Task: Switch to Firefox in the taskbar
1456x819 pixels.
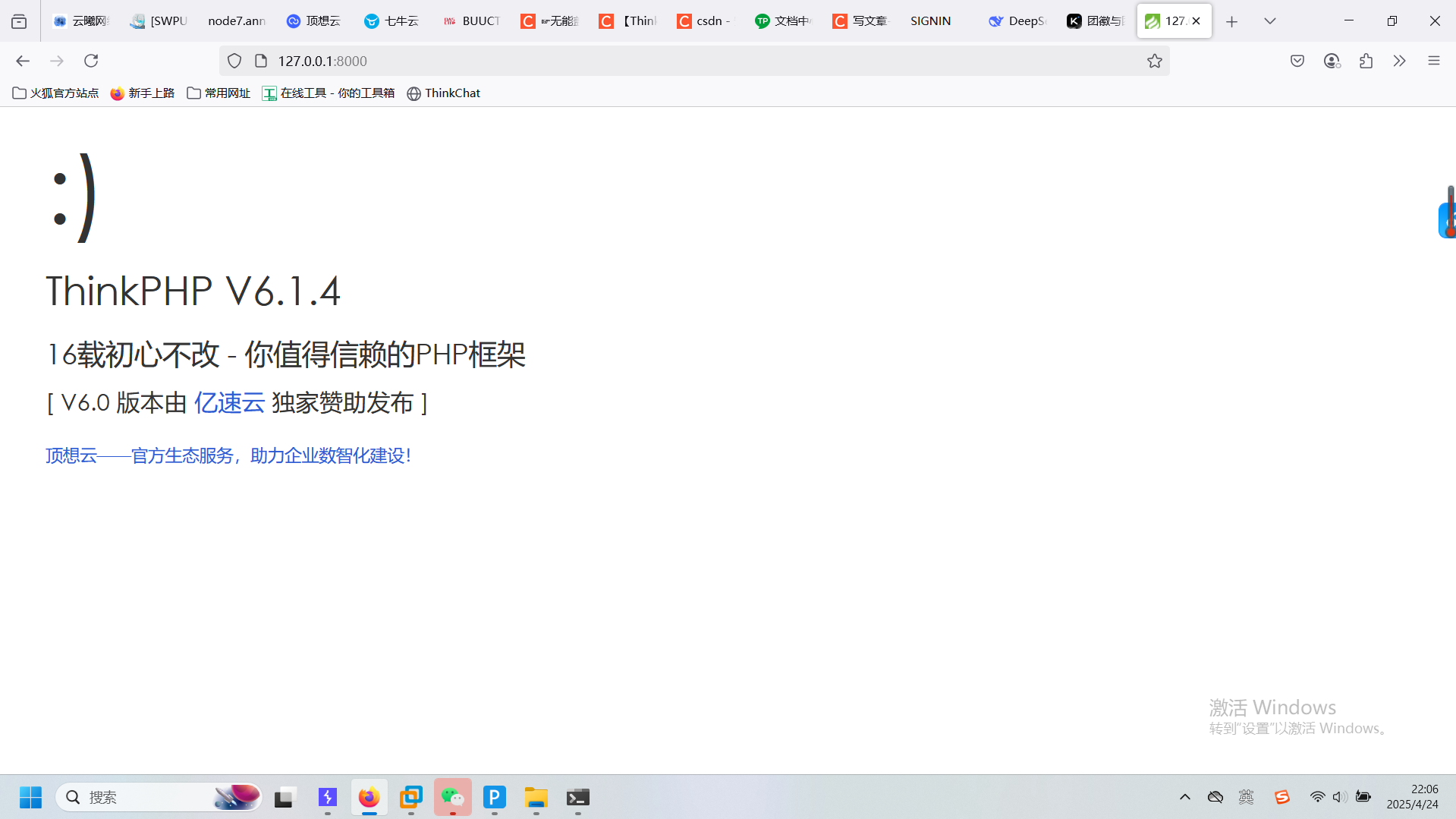Action: pyautogui.click(x=369, y=797)
